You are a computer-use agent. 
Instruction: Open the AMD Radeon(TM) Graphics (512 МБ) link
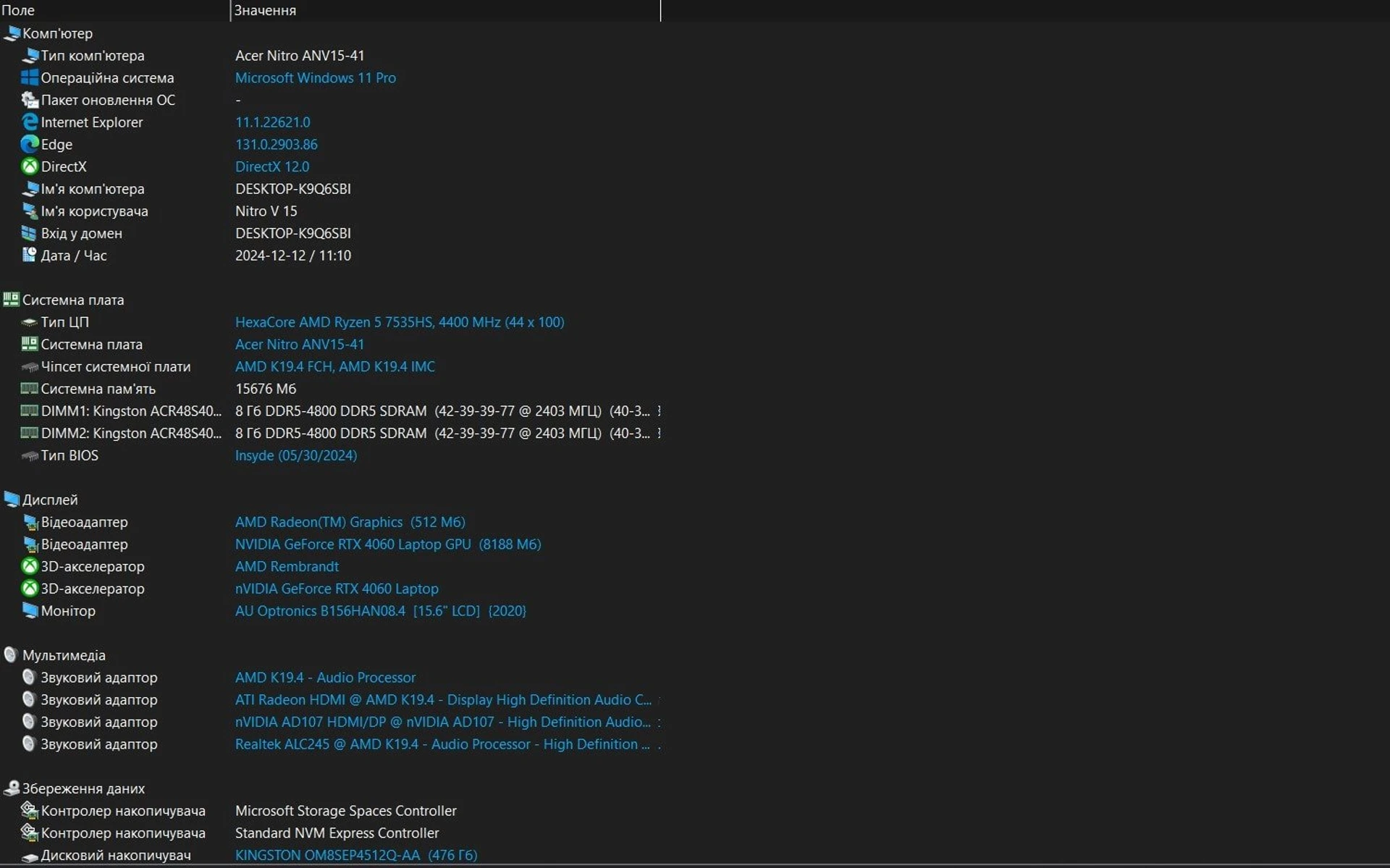[350, 522]
